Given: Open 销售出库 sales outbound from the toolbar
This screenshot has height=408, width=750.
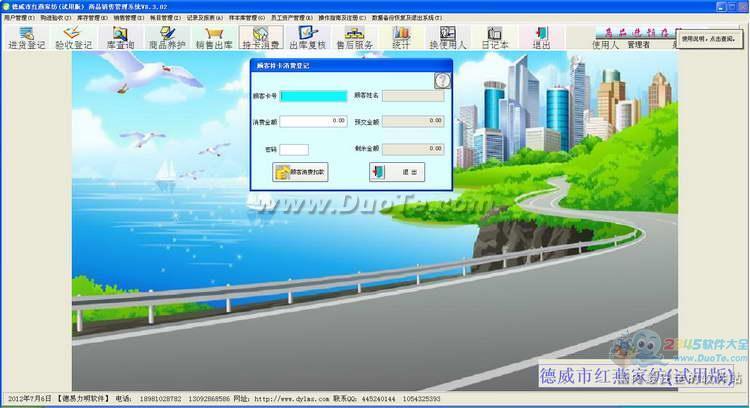Looking at the screenshot, I should (213, 38).
